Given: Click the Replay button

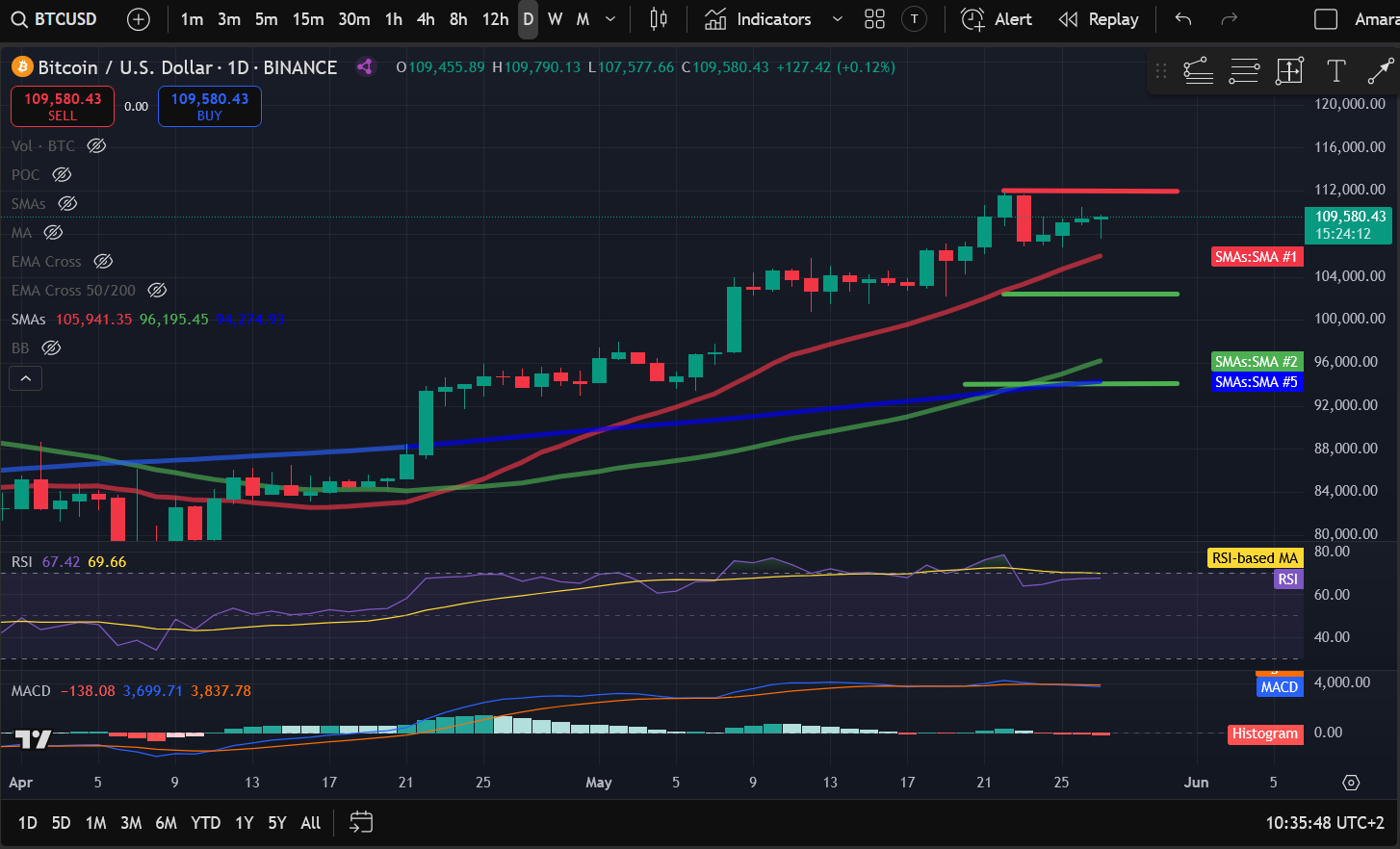Looking at the screenshot, I should (1099, 19).
